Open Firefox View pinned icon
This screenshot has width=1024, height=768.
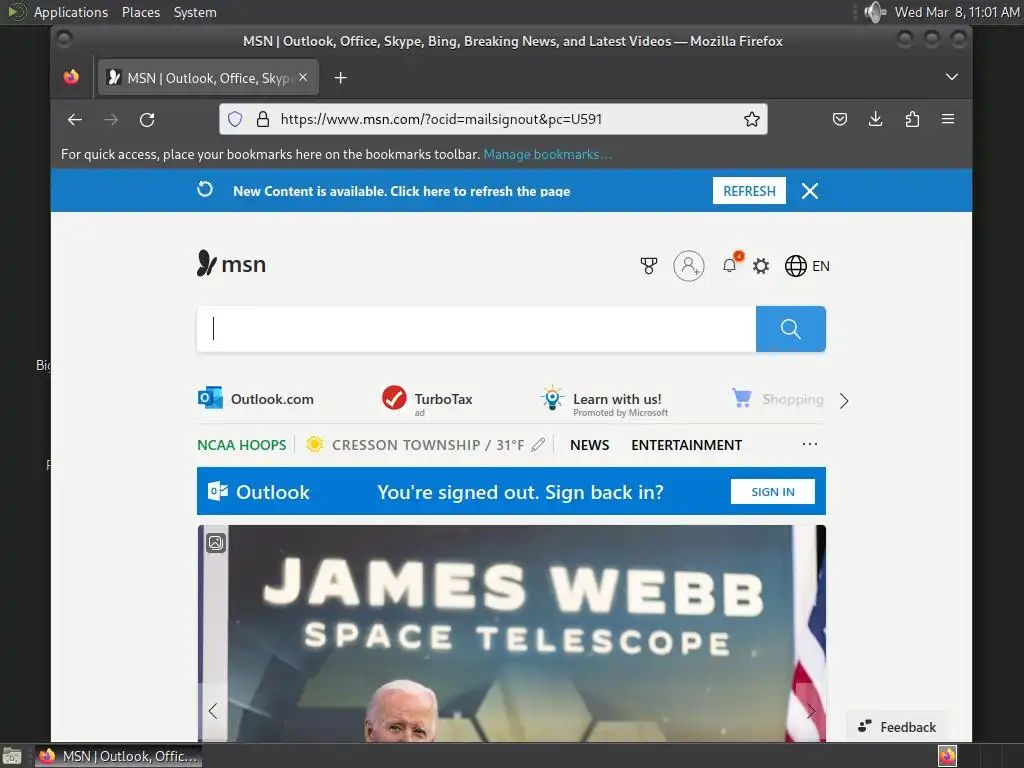[71, 77]
